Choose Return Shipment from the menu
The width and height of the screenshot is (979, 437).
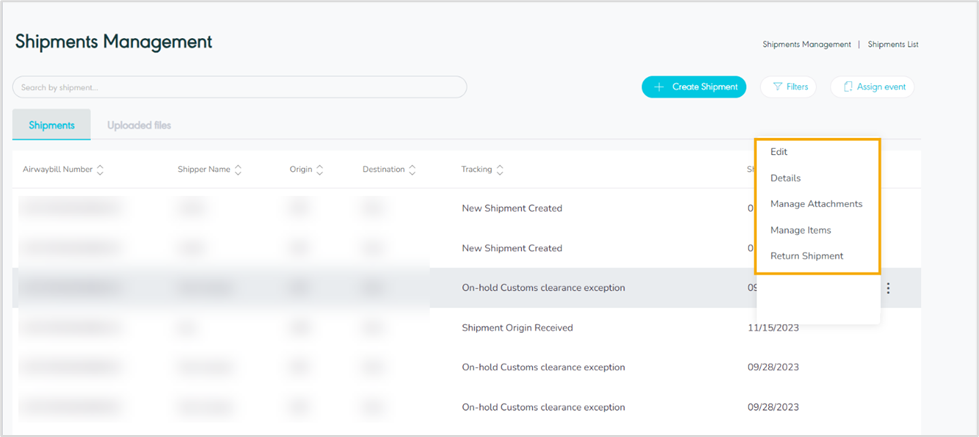806,256
